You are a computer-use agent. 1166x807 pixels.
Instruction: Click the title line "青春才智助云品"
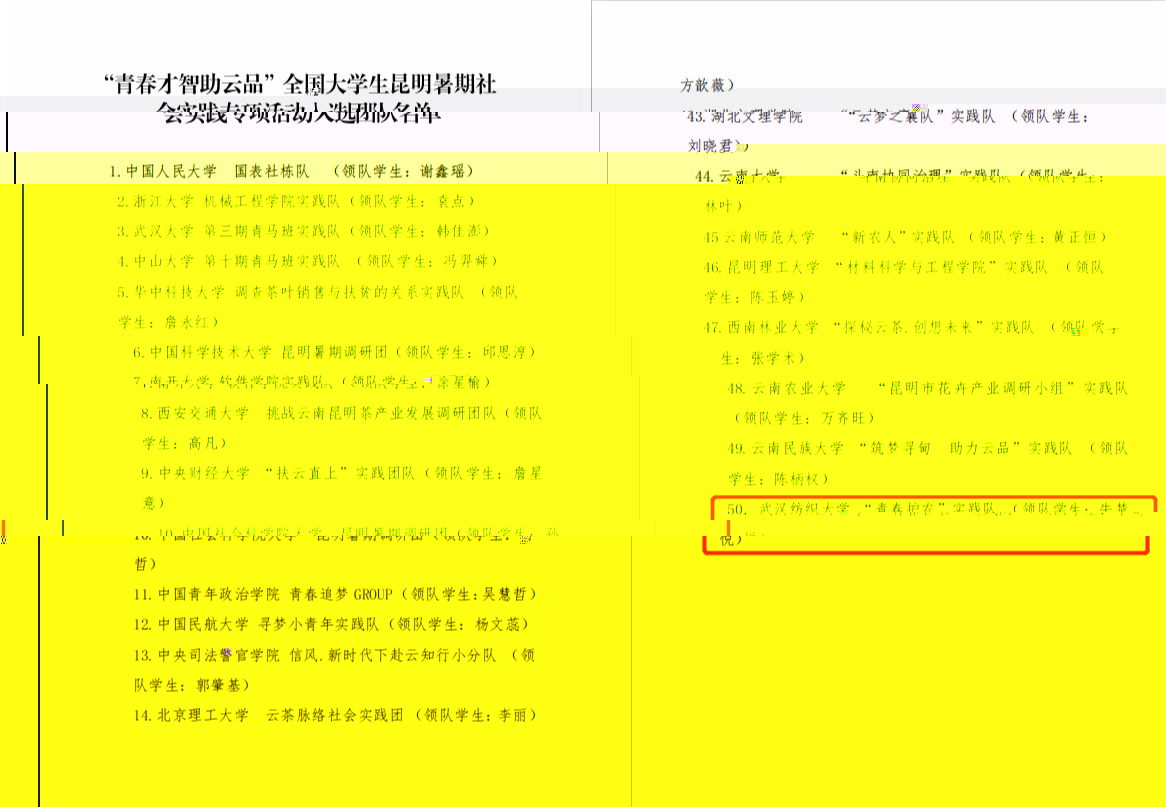coord(300,84)
